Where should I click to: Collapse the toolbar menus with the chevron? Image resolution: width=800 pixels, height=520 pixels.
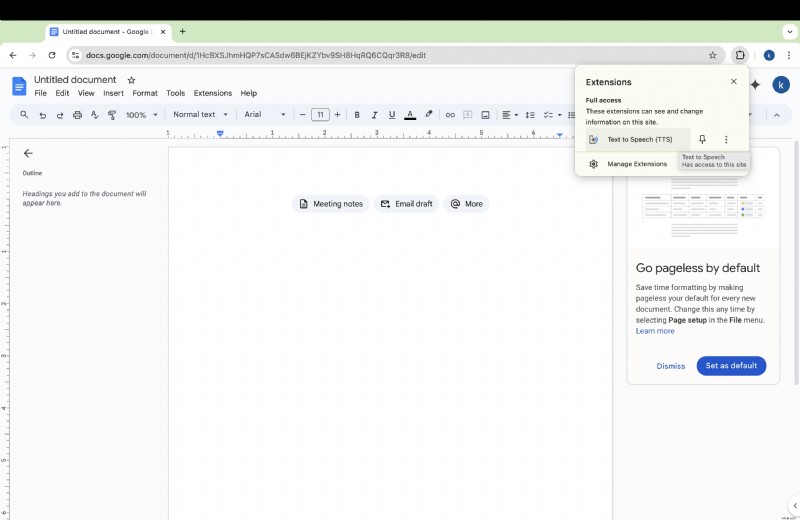pyautogui.click(x=777, y=115)
